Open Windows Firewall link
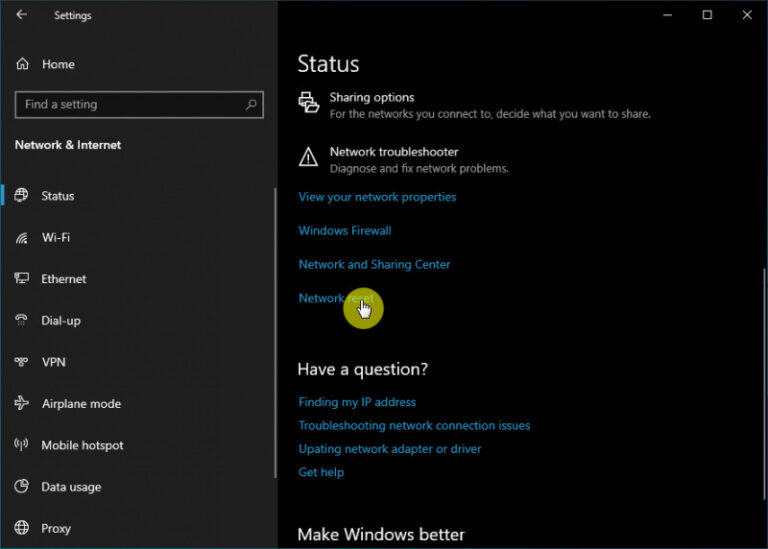This screenshot has width=768, height=549. point(345,231)
